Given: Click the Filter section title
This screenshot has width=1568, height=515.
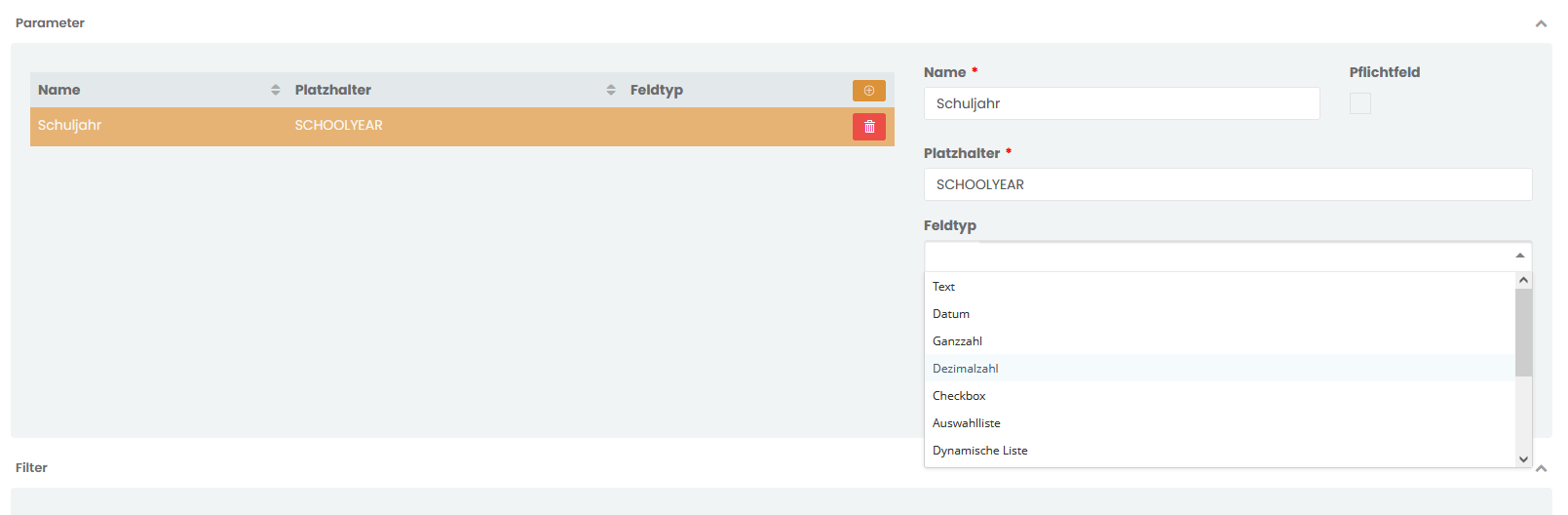Looking at the screenshot, I should tap(31, 467).
